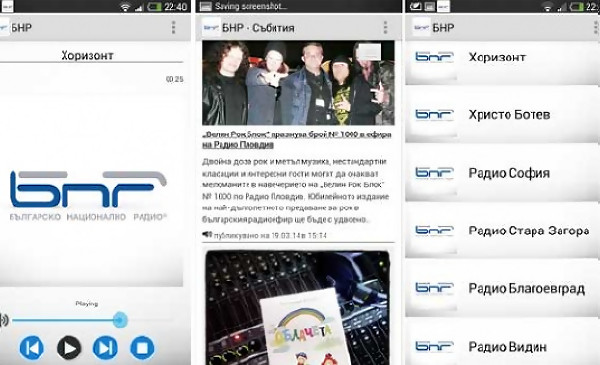Tap БНР app icon in station list header
The image size is (600, 365).
tap(421, 28)
